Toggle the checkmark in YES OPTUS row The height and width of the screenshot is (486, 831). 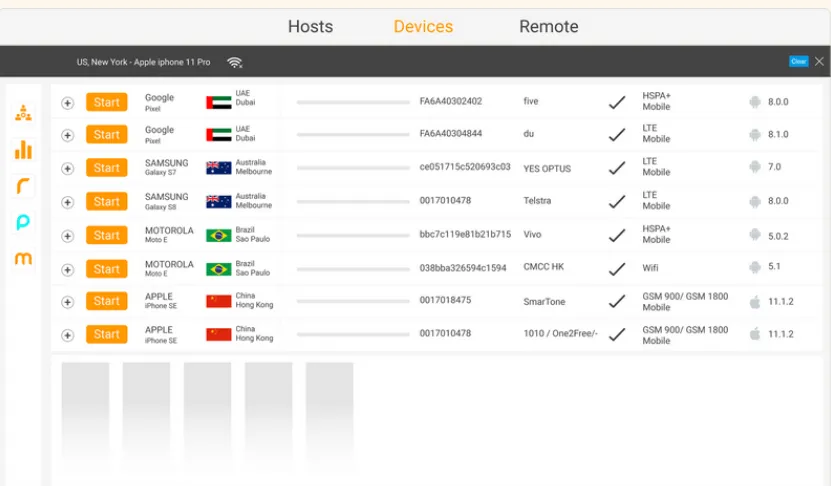tap(617, 168)
